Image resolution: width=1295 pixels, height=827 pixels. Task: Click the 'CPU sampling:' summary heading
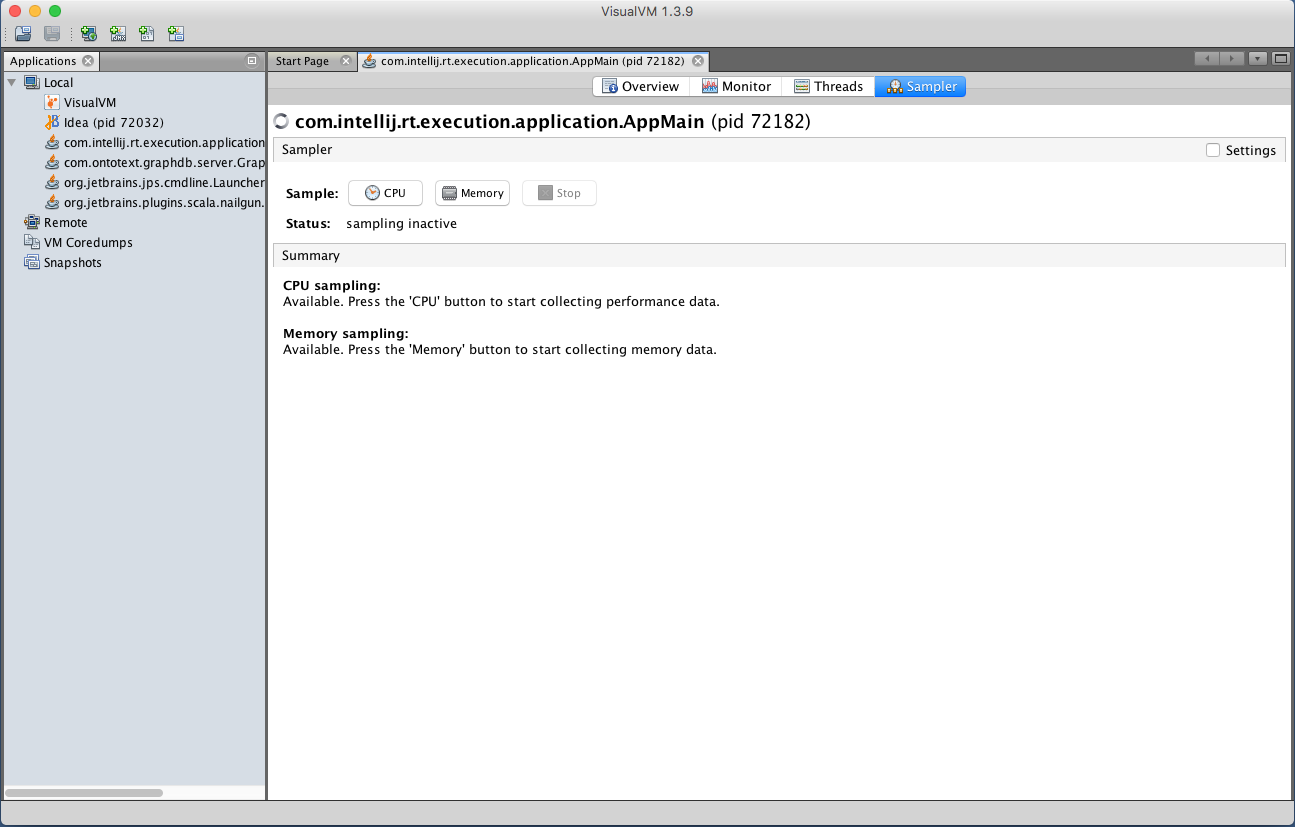point(332,286)
